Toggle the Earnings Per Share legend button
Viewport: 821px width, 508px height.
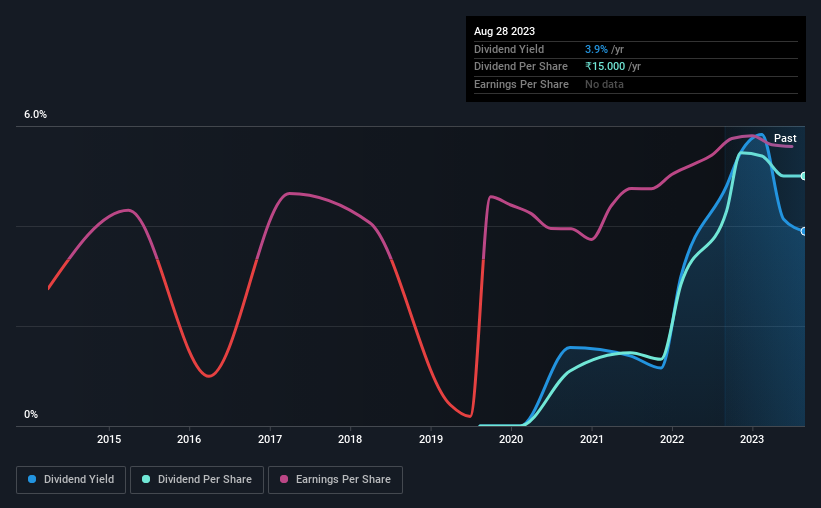click(336, 480)
